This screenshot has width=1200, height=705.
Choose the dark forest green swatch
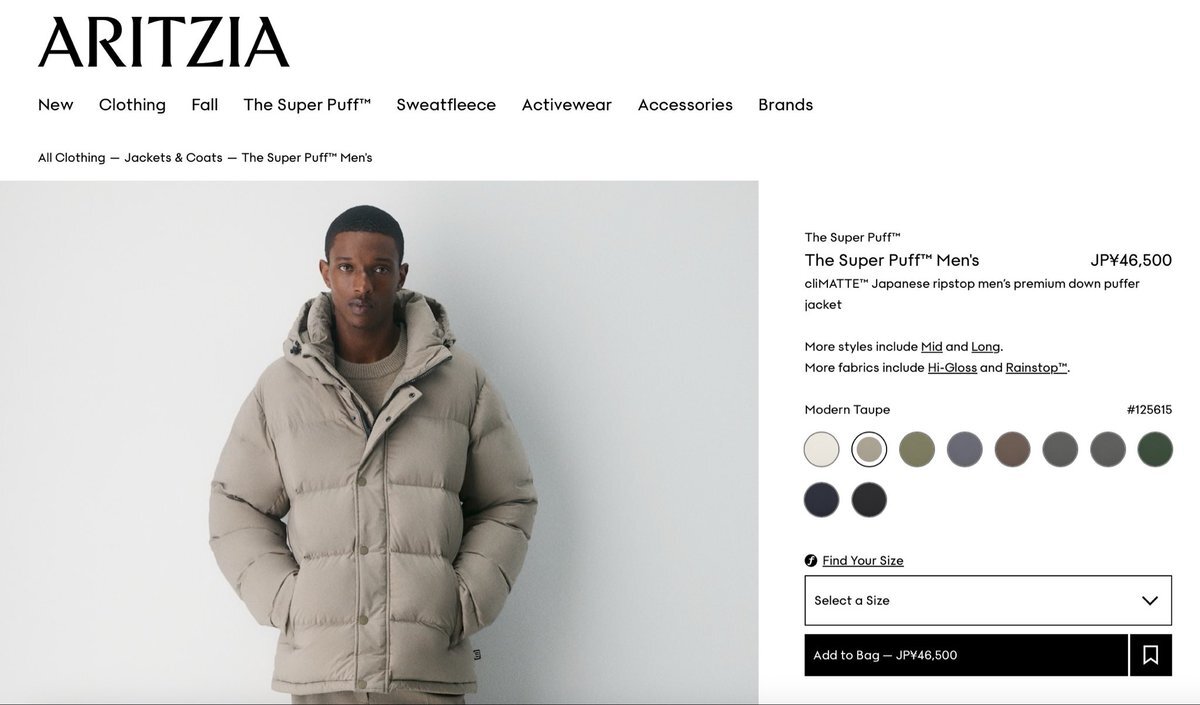coord(1155,449)
